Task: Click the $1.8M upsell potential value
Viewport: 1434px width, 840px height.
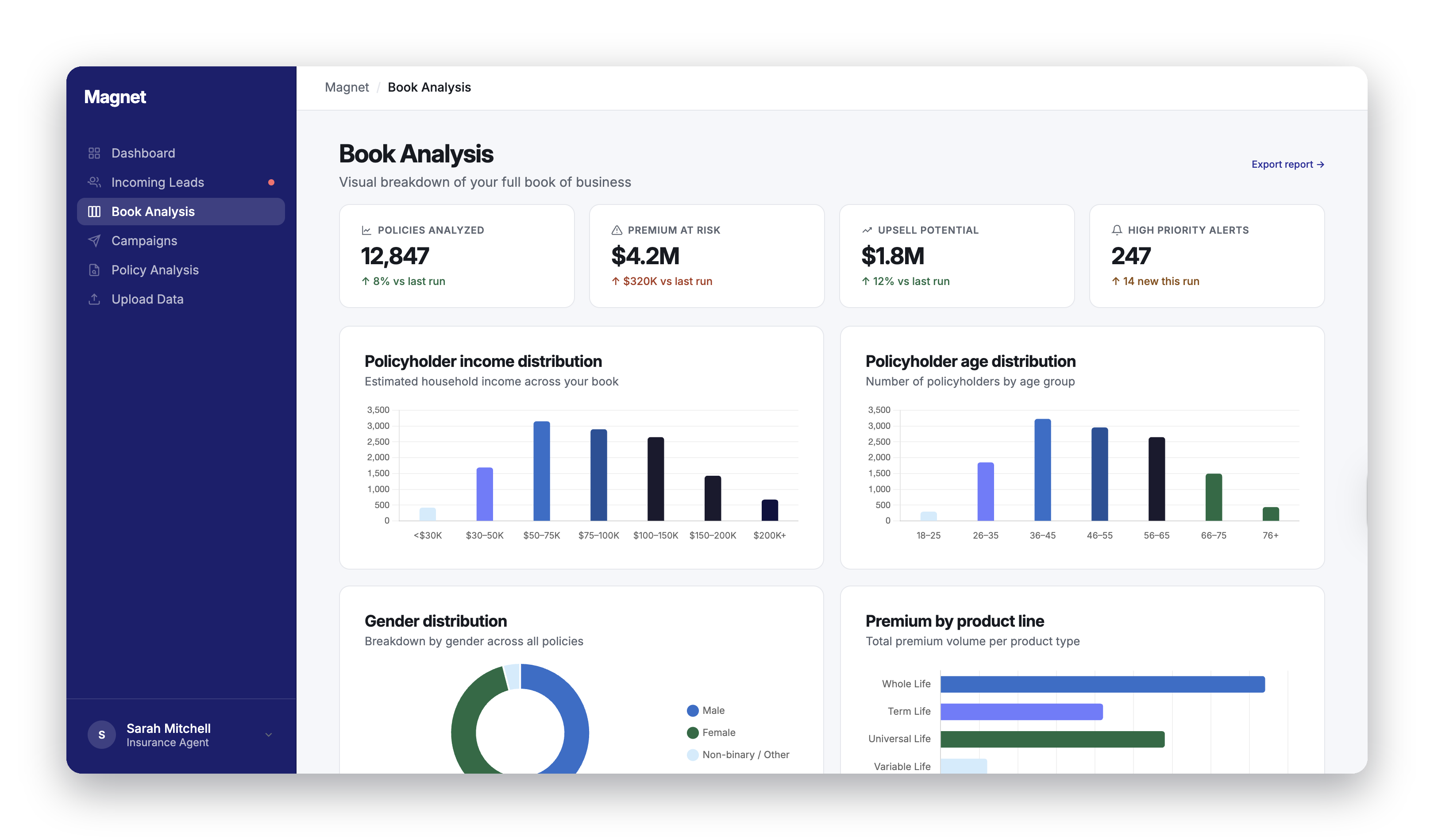Action: click(893, 256)
